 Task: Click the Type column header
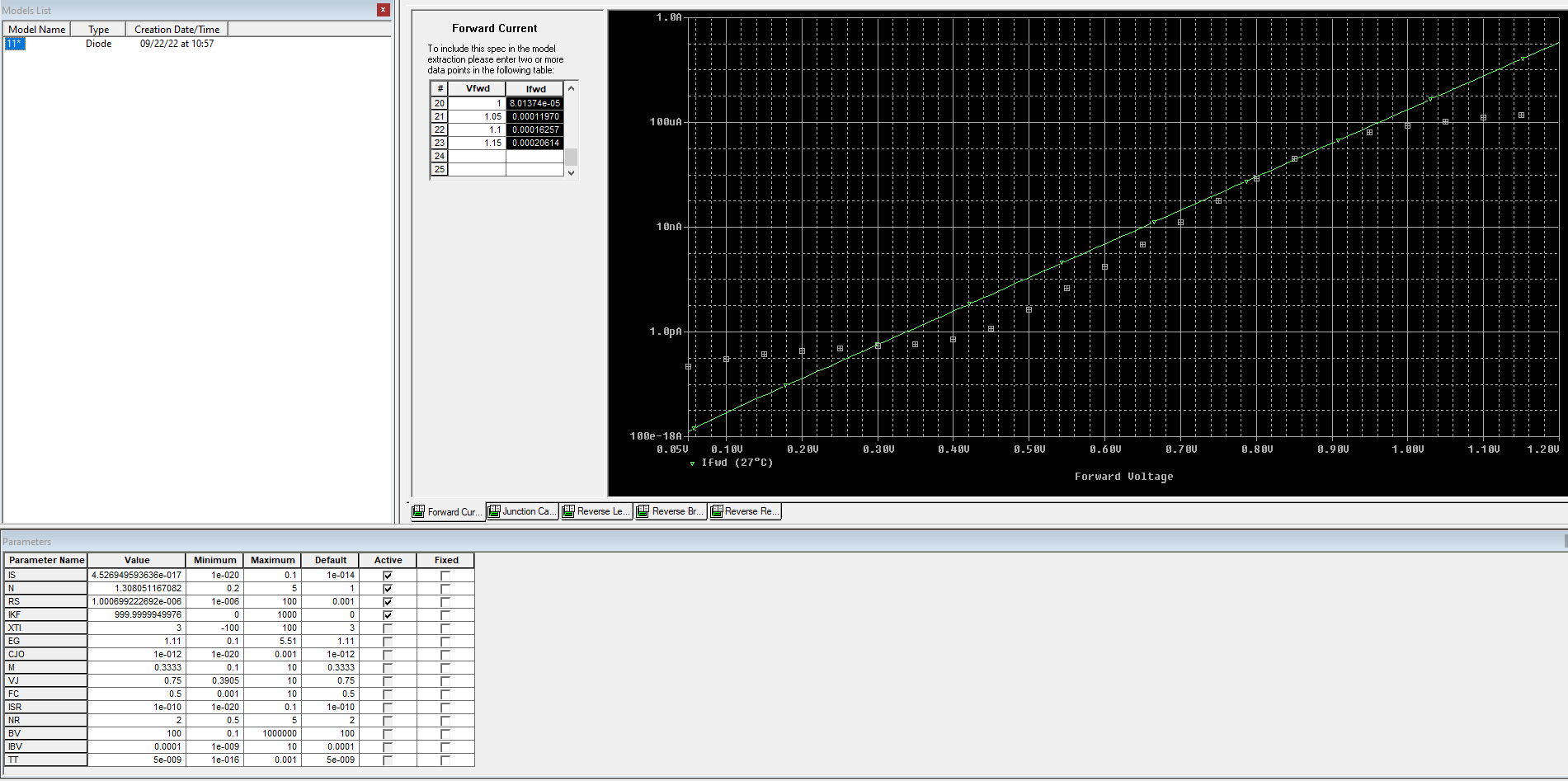click(98, 29)
